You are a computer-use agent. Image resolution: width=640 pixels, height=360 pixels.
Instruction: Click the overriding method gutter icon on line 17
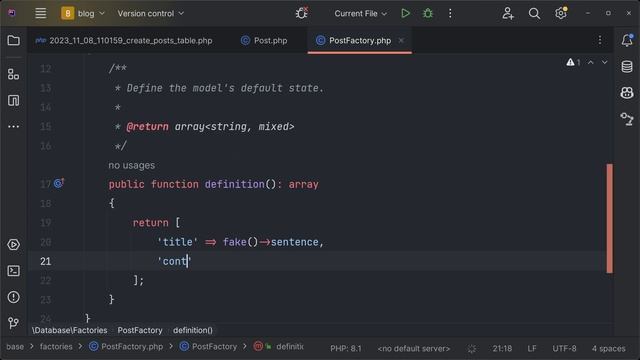coord(59,183)
